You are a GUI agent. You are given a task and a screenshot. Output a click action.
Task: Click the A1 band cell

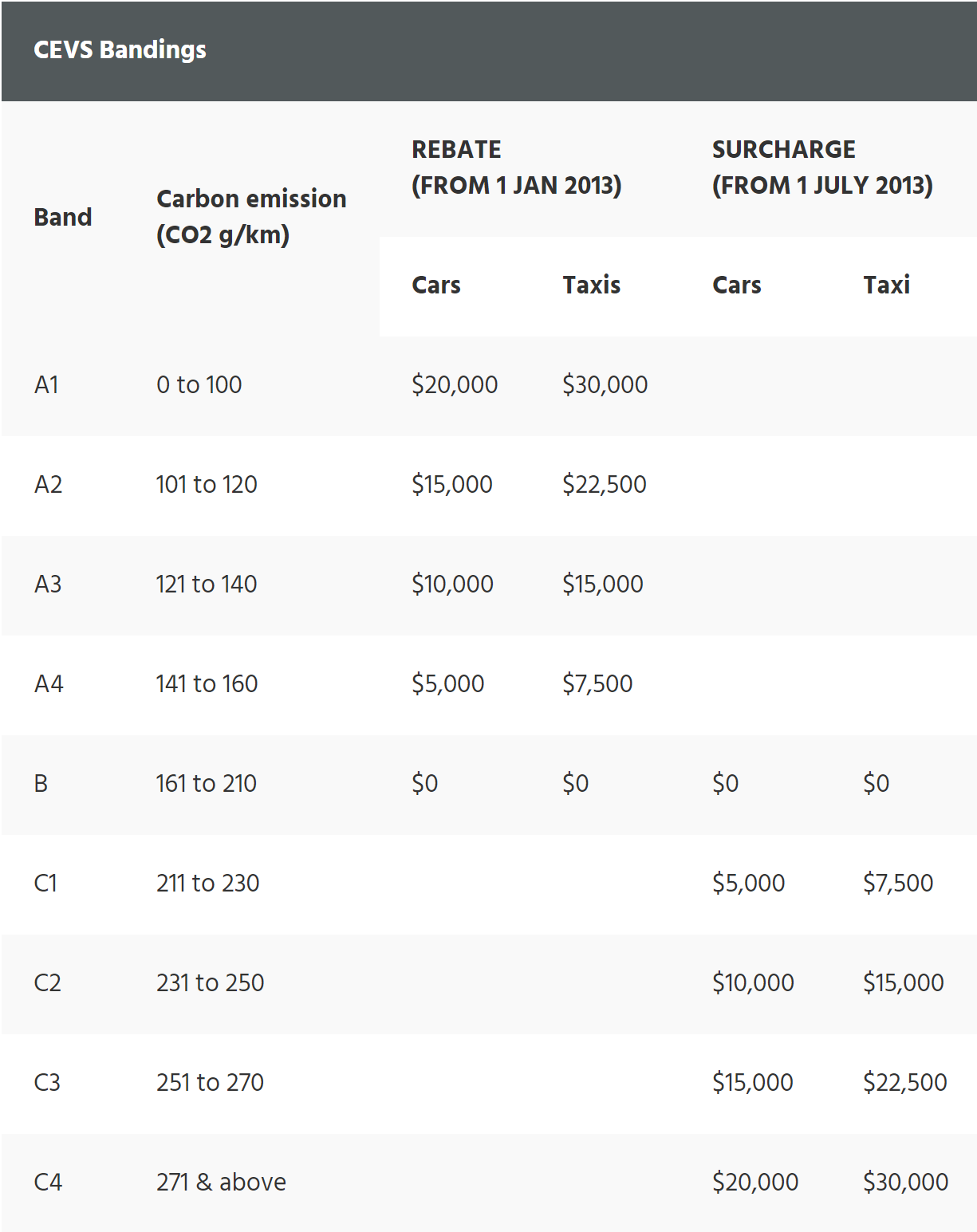46,384
